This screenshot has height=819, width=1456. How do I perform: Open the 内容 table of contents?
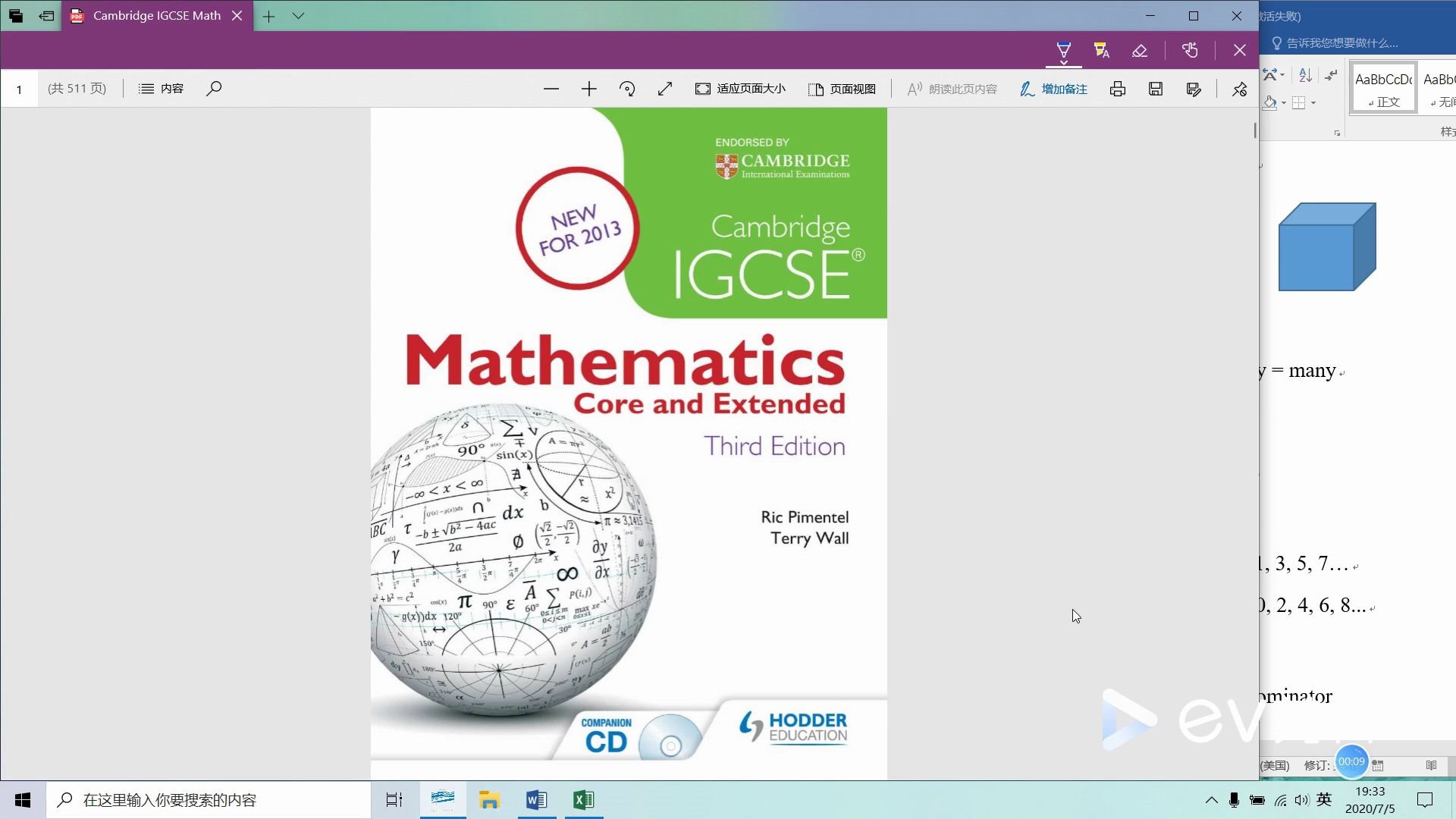[161, 89]
